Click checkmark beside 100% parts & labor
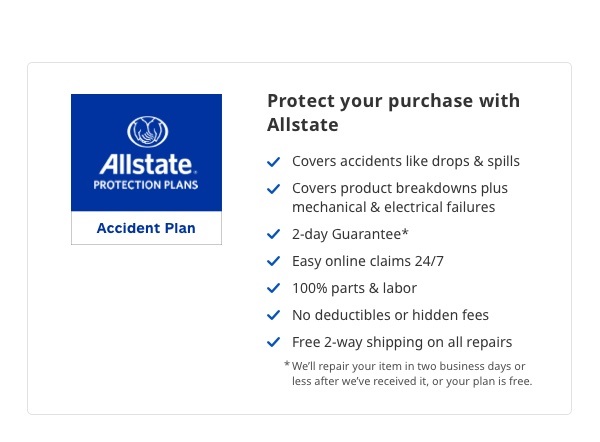The width and height of the screenshot is (600, 442). coord(273,289)
